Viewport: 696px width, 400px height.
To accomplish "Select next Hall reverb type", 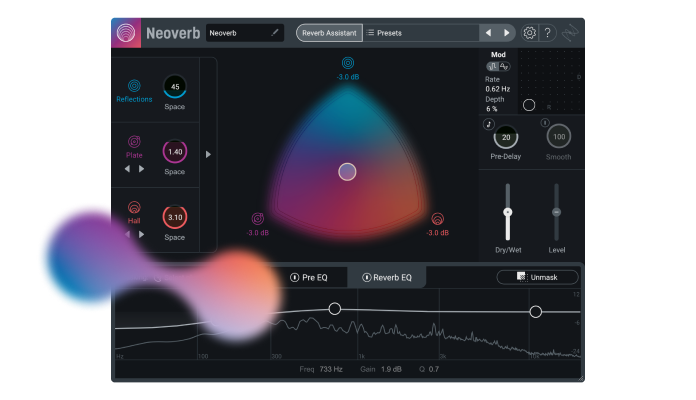I will click(141, 234).
